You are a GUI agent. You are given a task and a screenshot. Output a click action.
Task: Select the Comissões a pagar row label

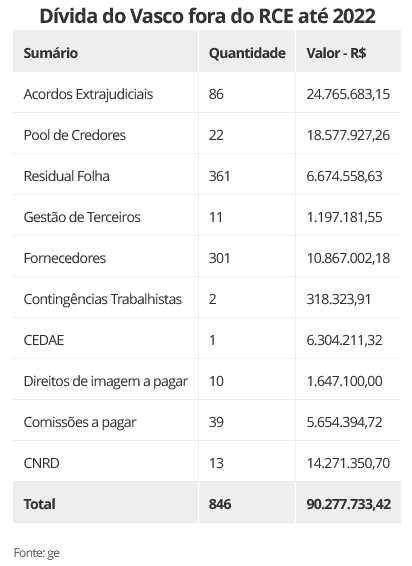tap(80, 422)
